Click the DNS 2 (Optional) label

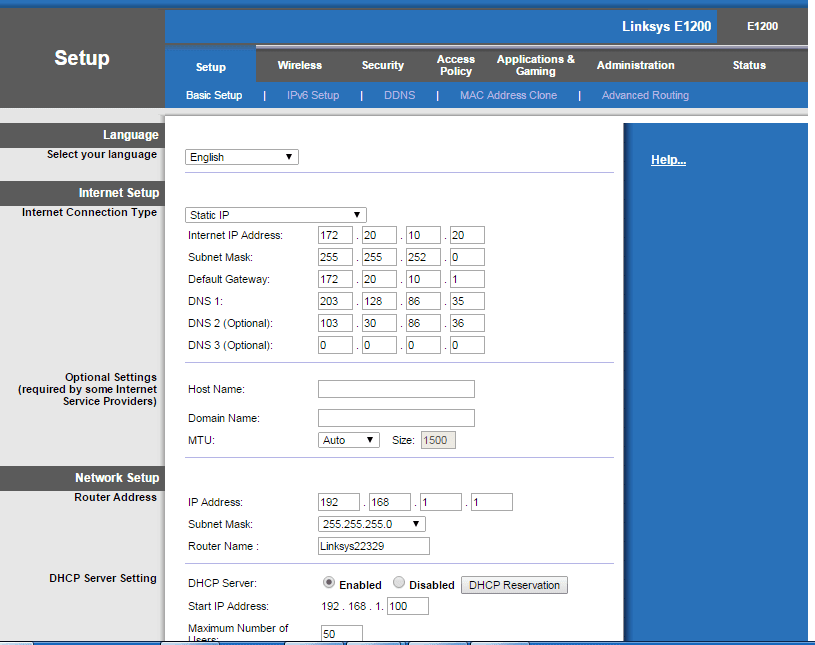(230, 323)
